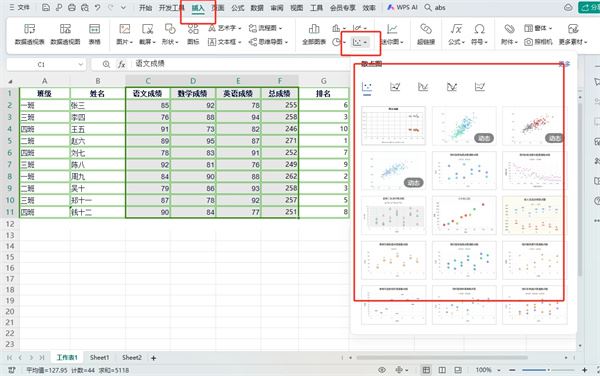Click the Redo arrow icon
Viewport: 600px width, 376px height.
[111, 7]
